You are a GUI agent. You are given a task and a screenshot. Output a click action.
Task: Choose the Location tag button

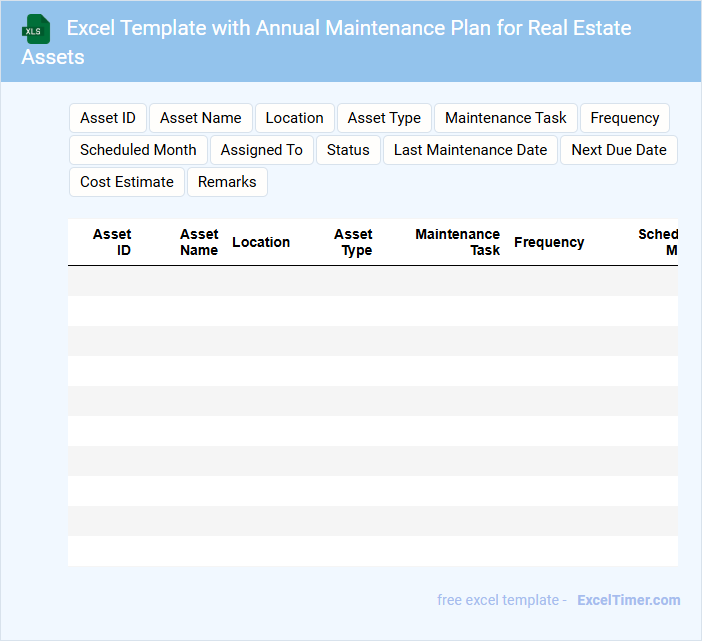(x=294, y=118)
